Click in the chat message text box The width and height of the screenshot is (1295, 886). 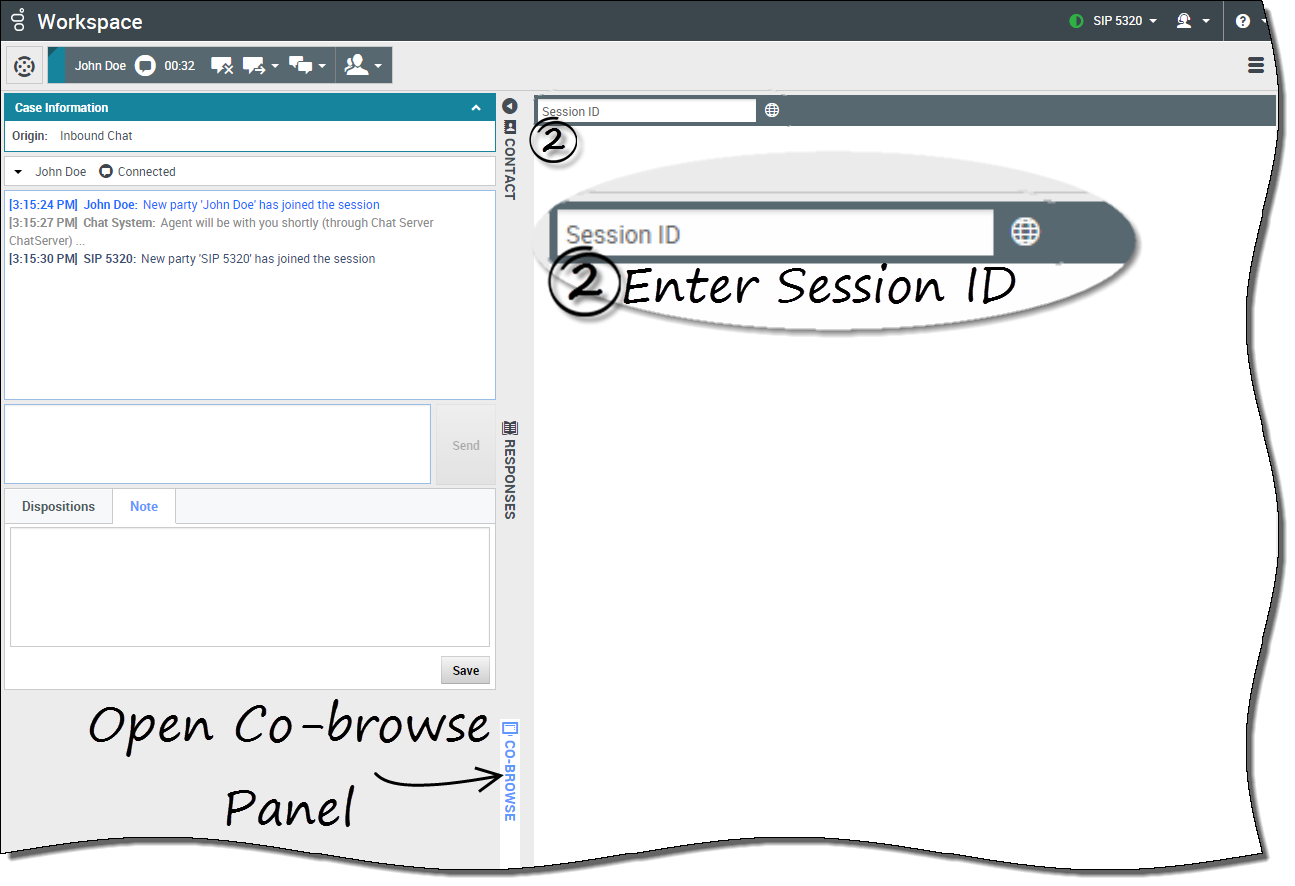point(218,444)
